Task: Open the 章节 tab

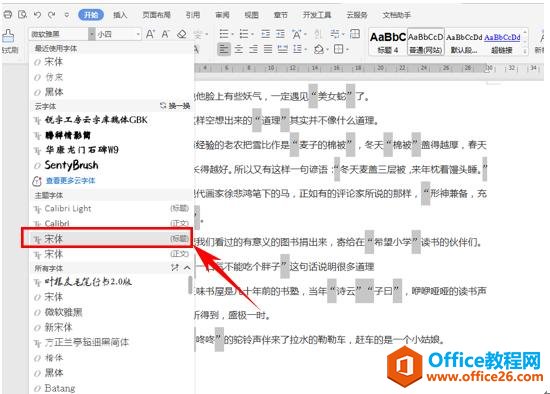Action: tap(280, 15)
